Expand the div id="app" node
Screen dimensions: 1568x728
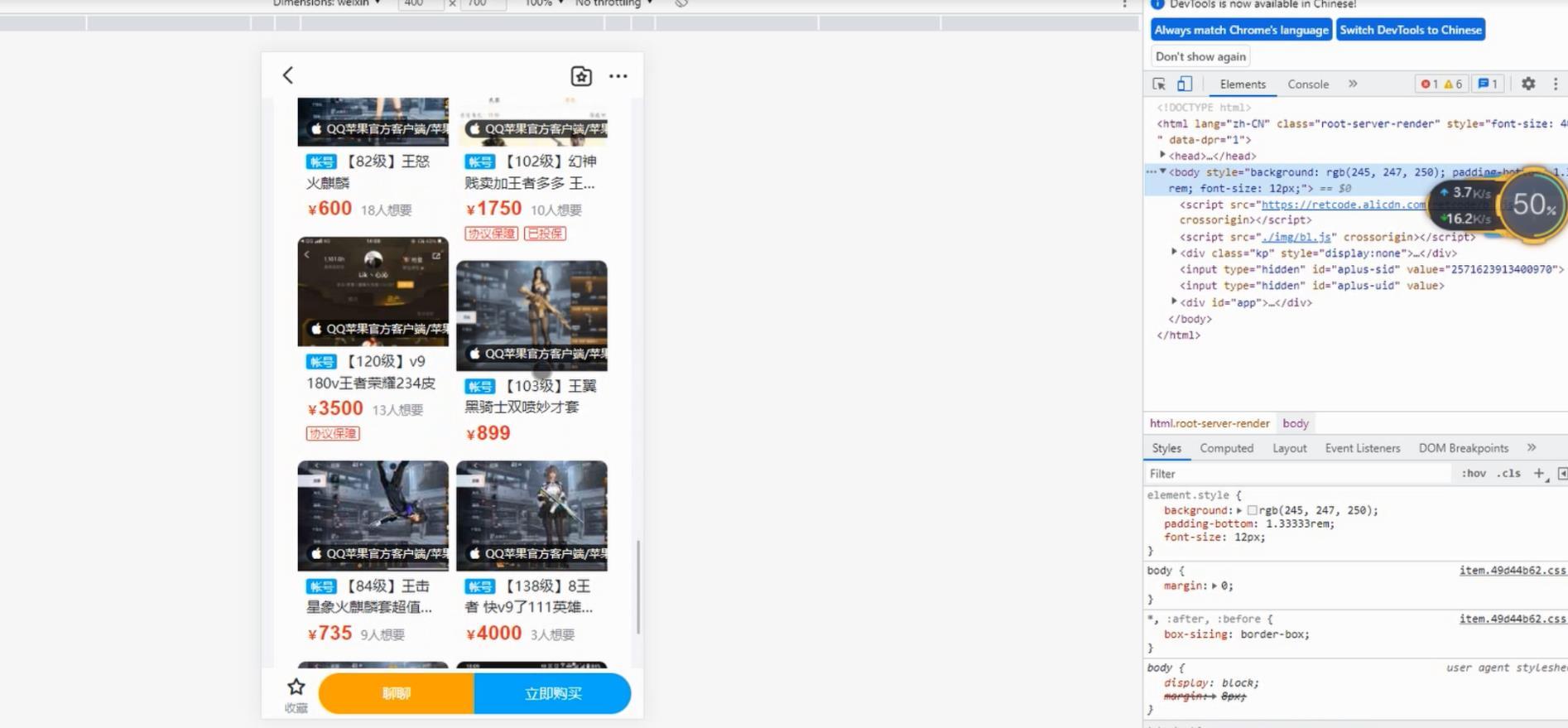click(1175, 302)
